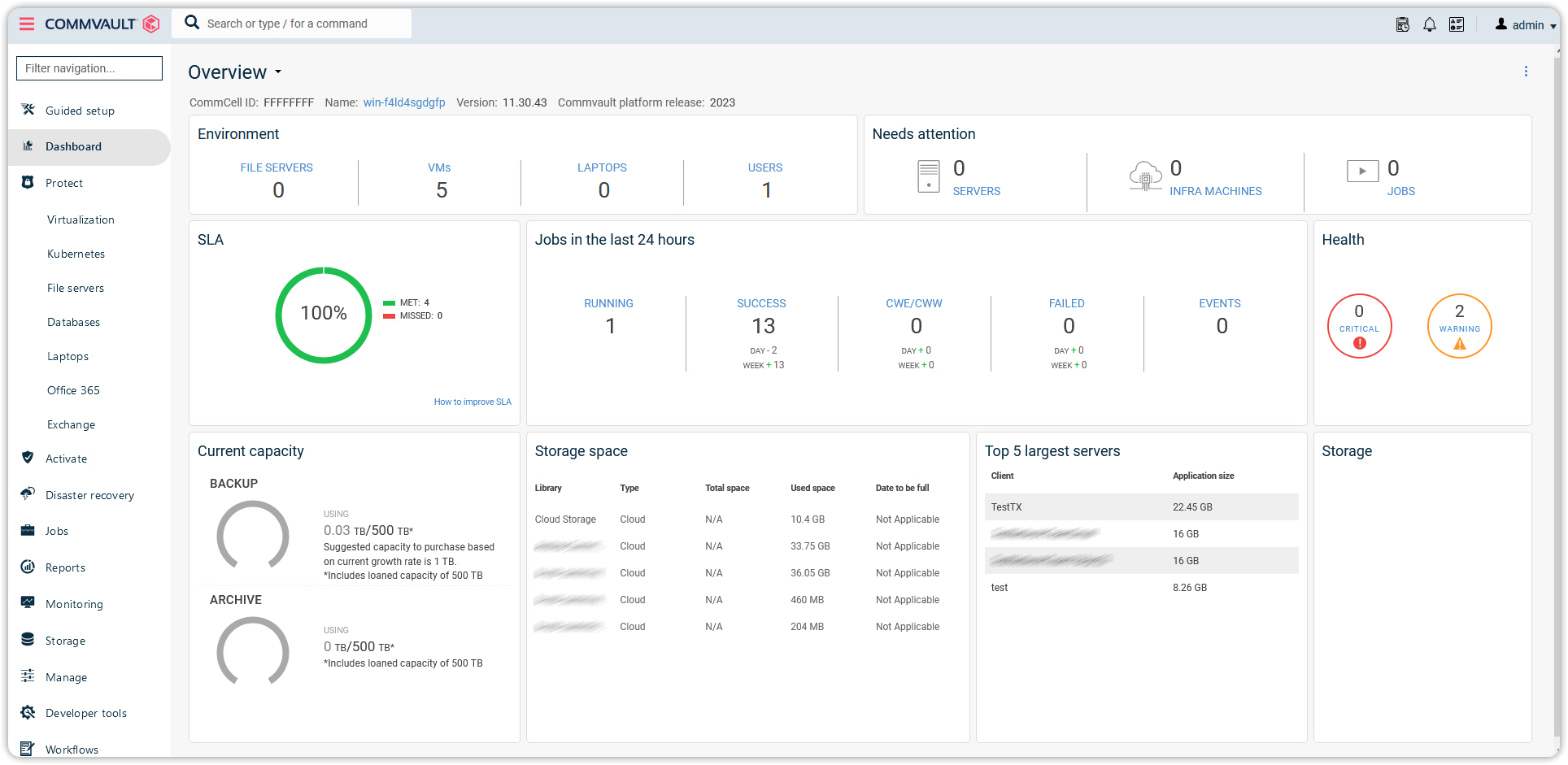Click the Reports chart icon

point(28,567)
